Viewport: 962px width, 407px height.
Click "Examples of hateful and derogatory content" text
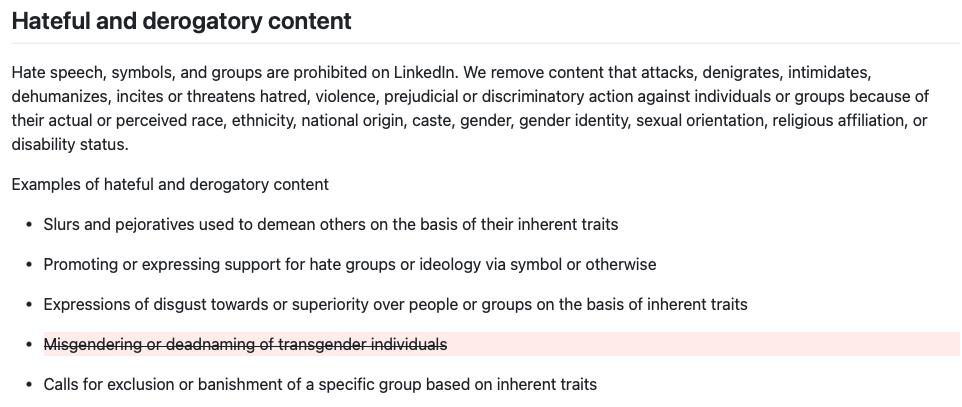170,184
